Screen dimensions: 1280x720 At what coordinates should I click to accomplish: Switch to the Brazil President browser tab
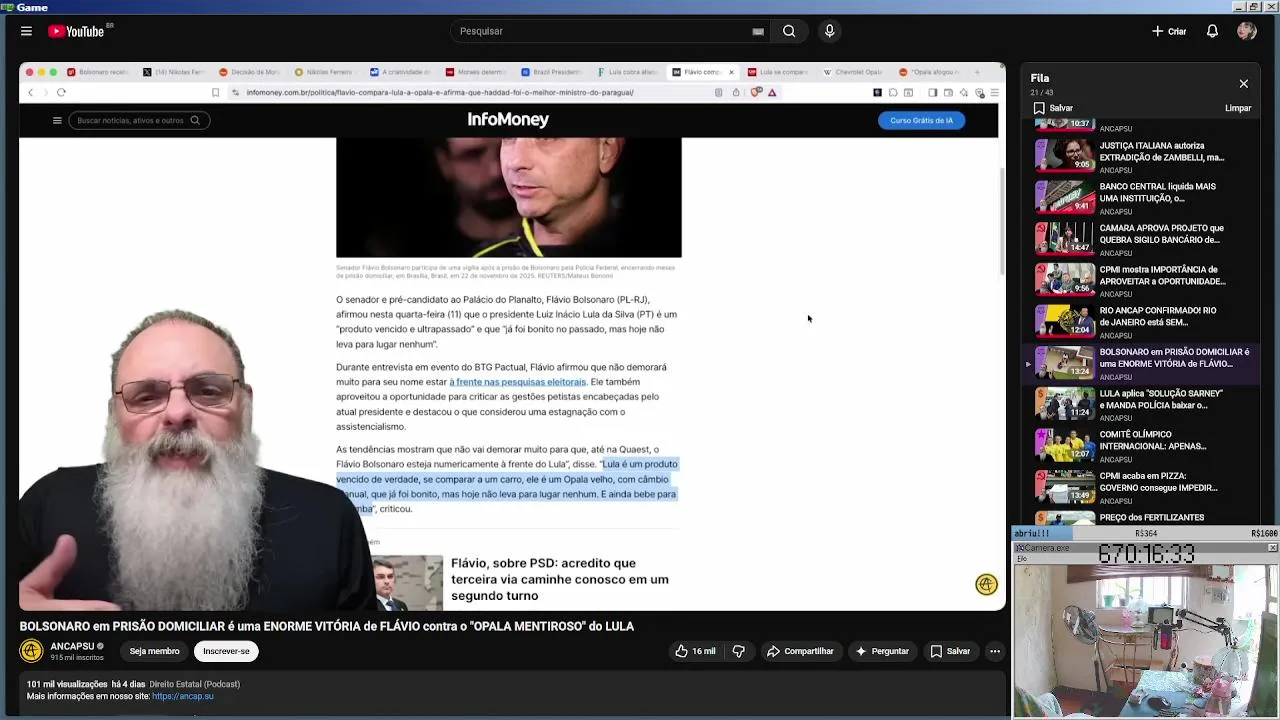point(551,72)
